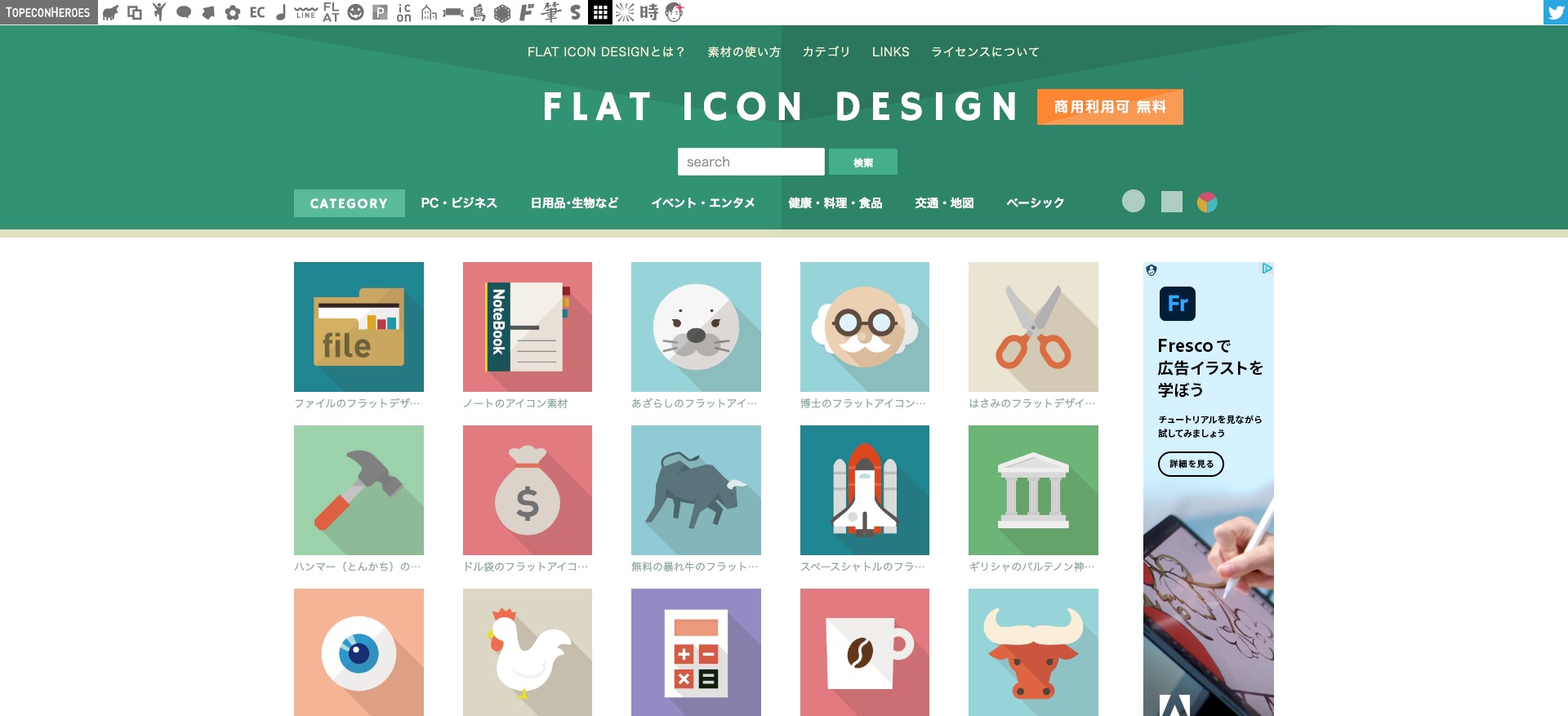
Task: Open the parking P icon site
Action: (380, 12)
